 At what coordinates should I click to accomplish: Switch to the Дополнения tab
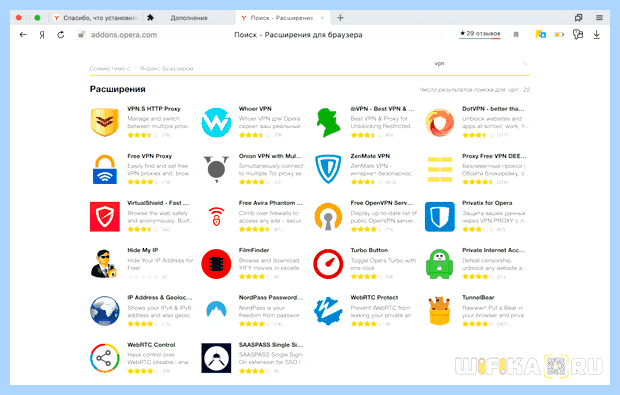click(x=189, y=18)
